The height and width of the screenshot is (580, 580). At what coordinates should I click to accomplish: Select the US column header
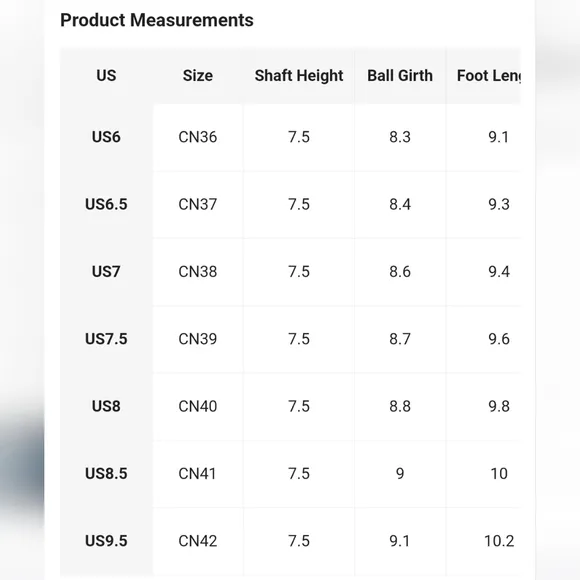tap(106, 75)
